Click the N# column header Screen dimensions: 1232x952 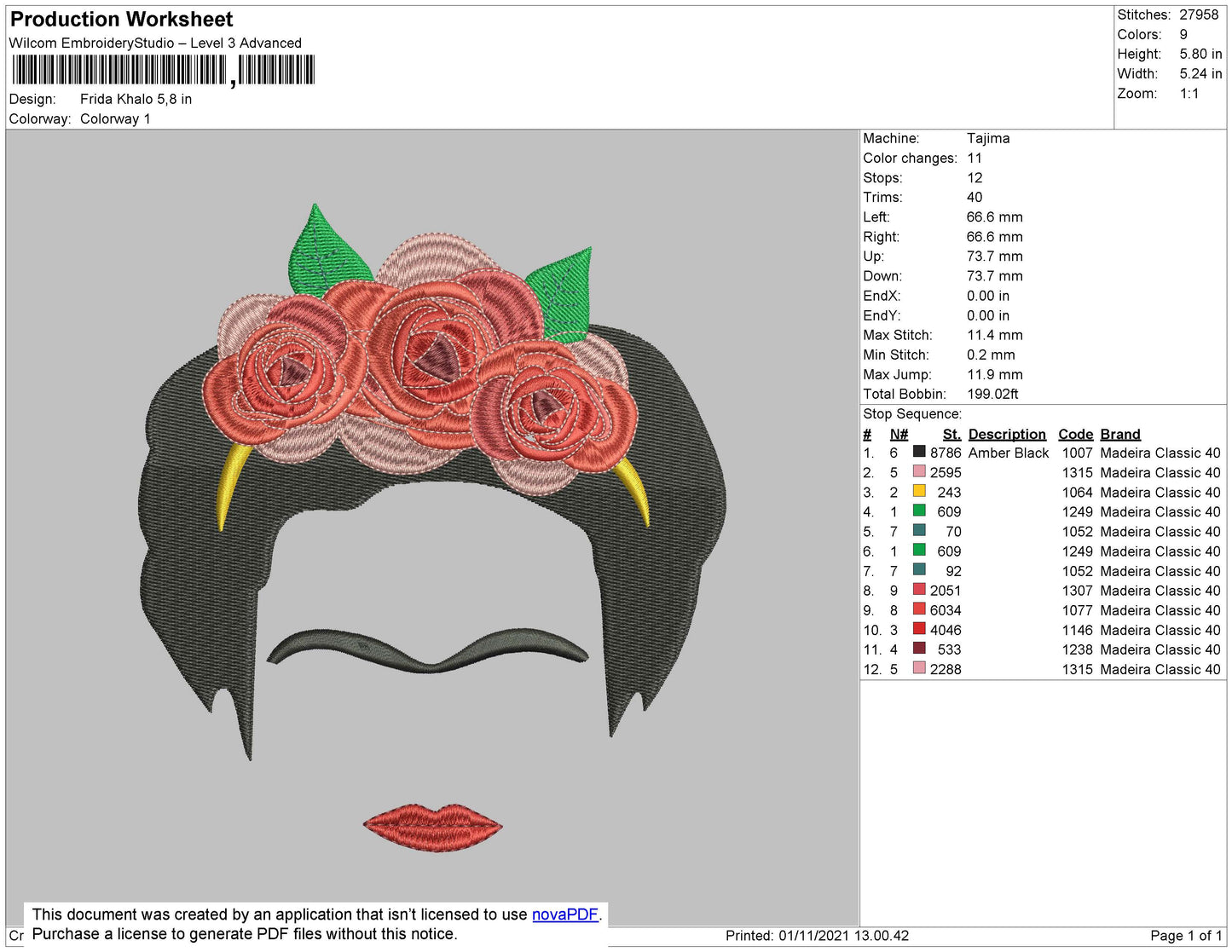(899, 435)
